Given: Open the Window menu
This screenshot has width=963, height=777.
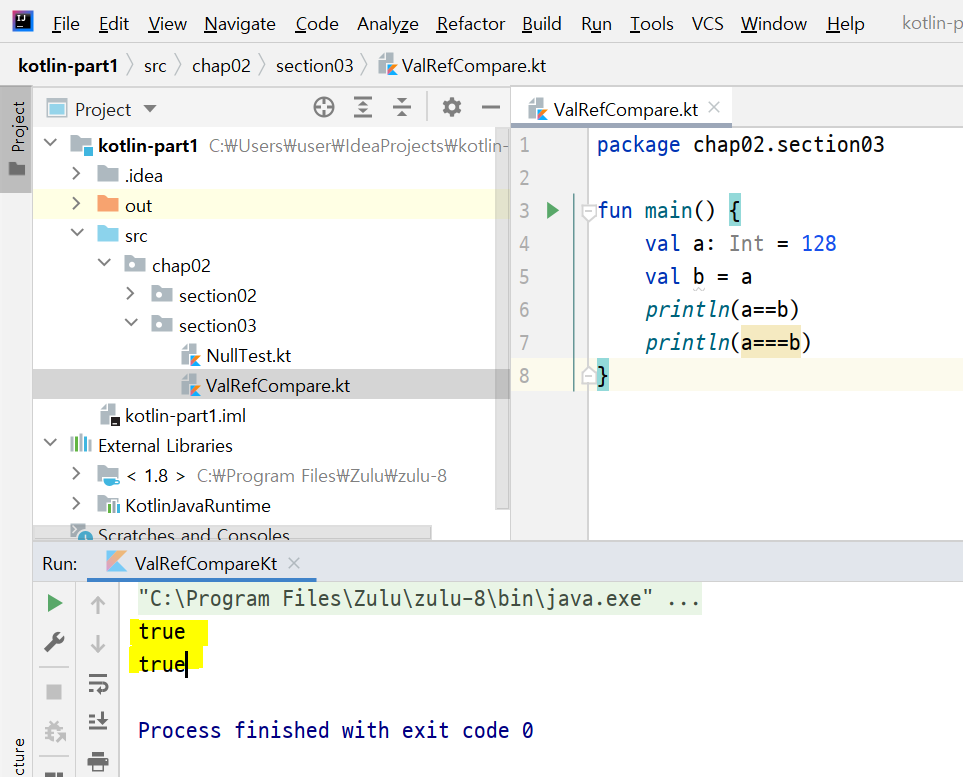Looking at the screenshot, I should 773,24.
